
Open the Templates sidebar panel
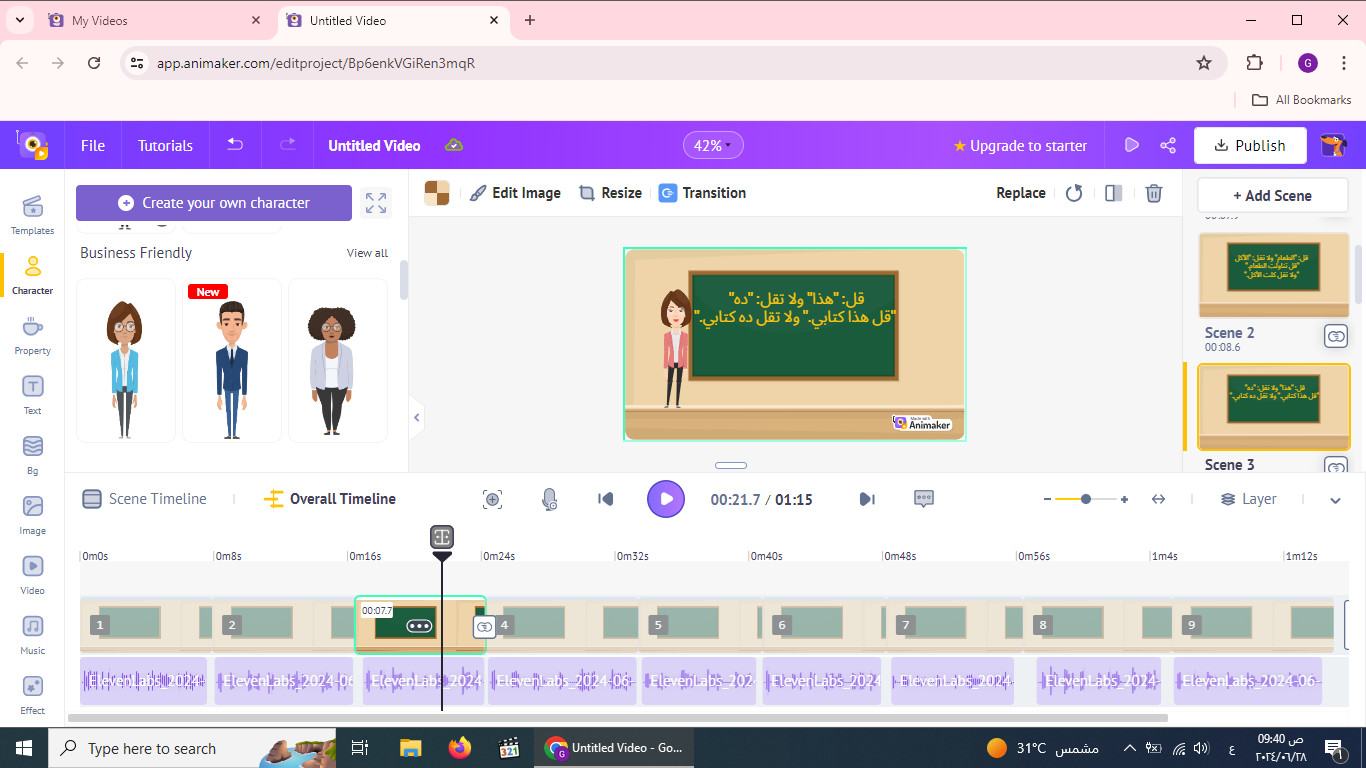click(x=32, y=214)
